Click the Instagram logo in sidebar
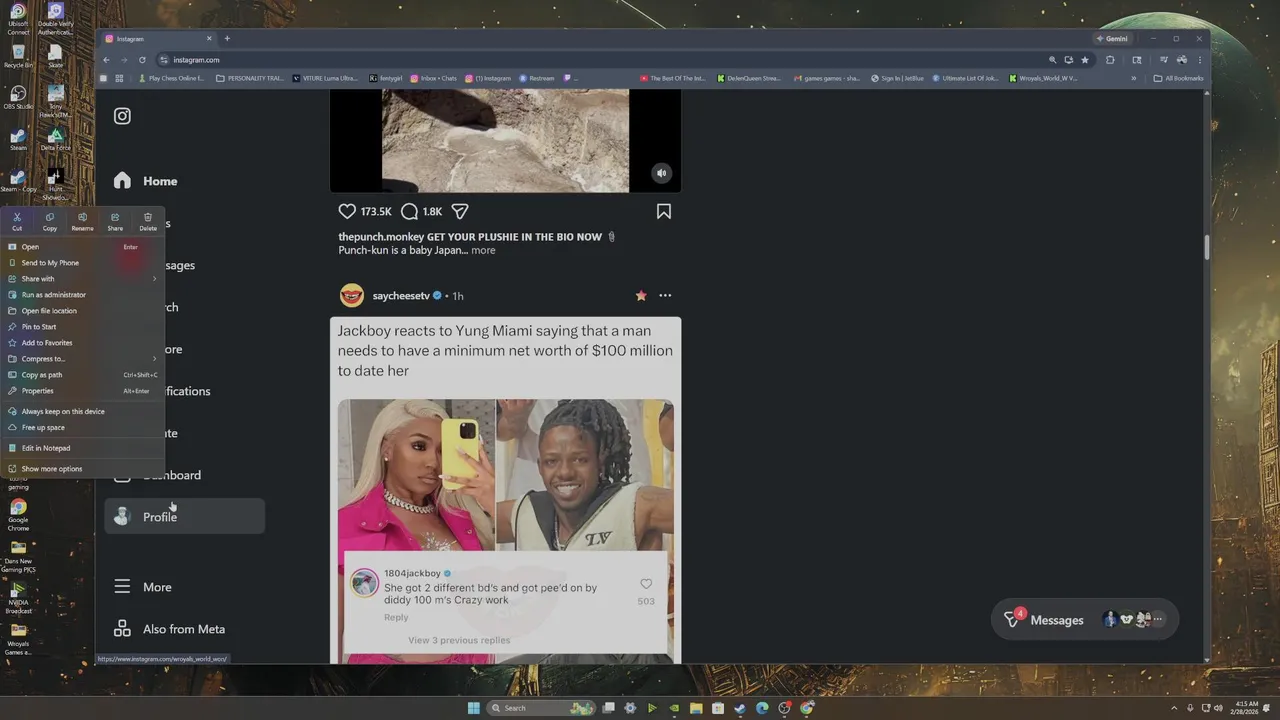 click(122, 116)
